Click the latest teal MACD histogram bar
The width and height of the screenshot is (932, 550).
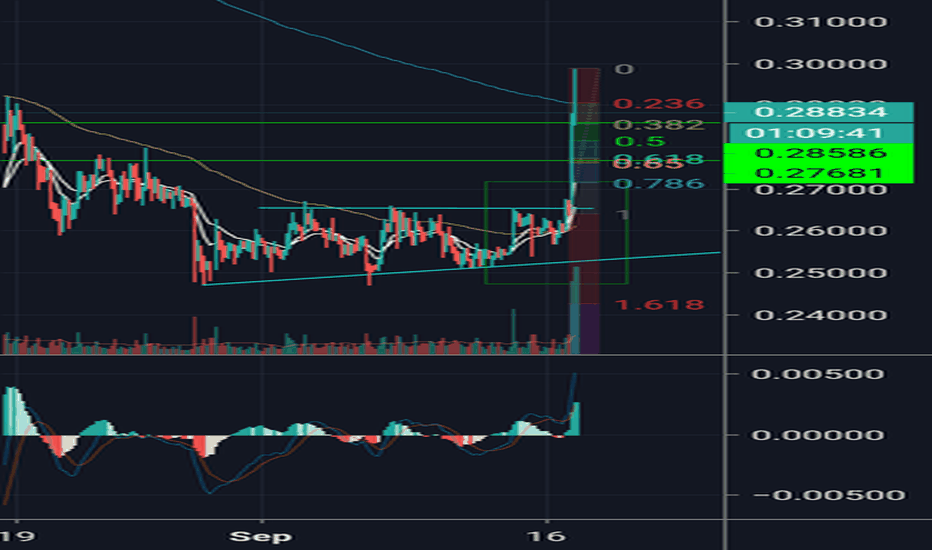(575, 419)
